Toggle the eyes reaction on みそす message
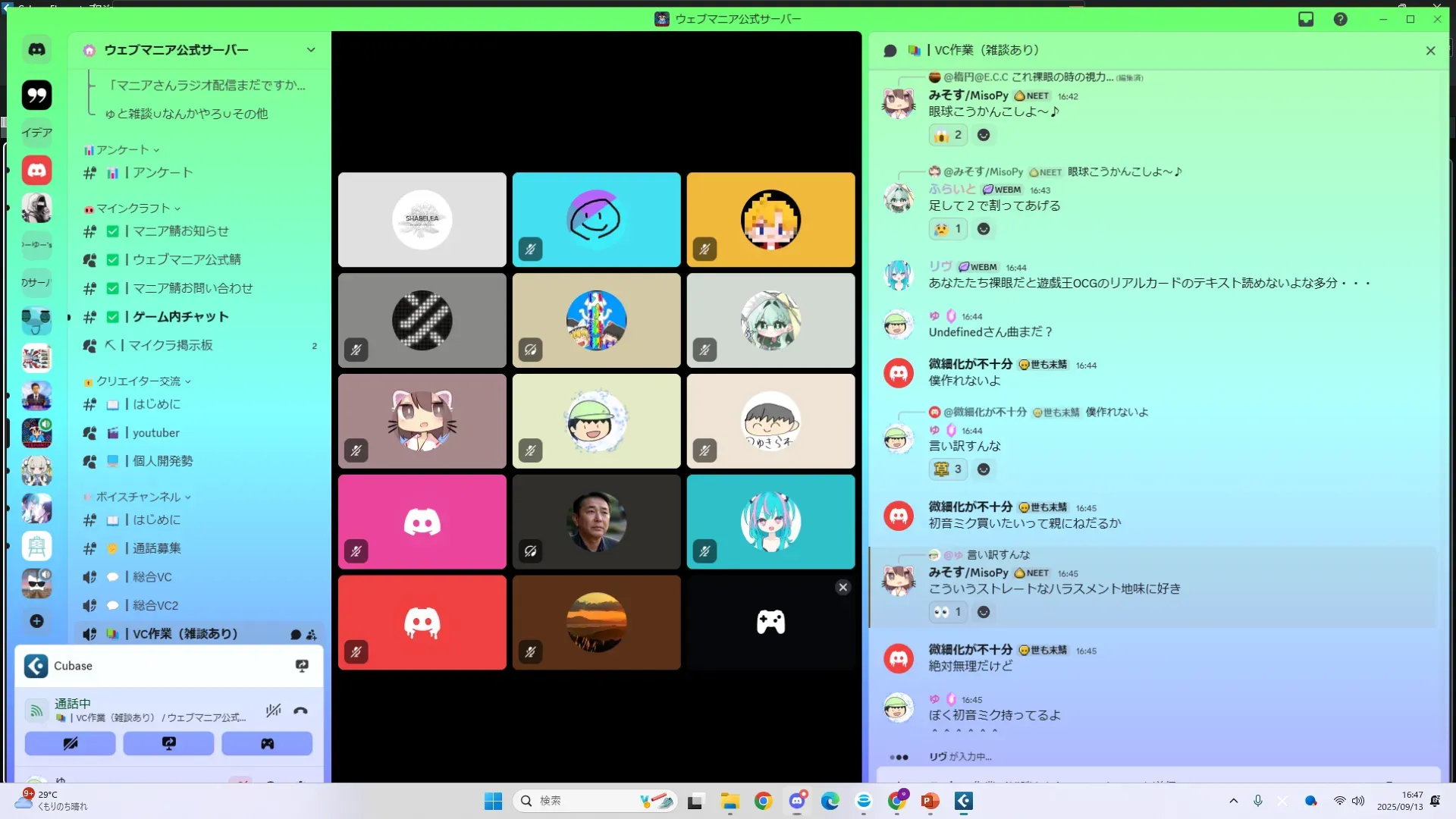Screen dimensions: 1456x819 pos(948,612)
